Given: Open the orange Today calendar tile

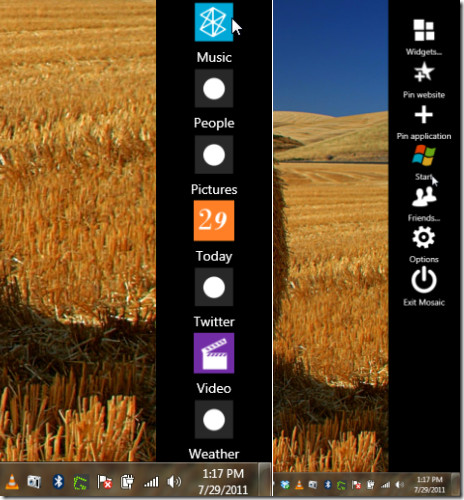Looking at the screenshot, I should pos(214,221).
